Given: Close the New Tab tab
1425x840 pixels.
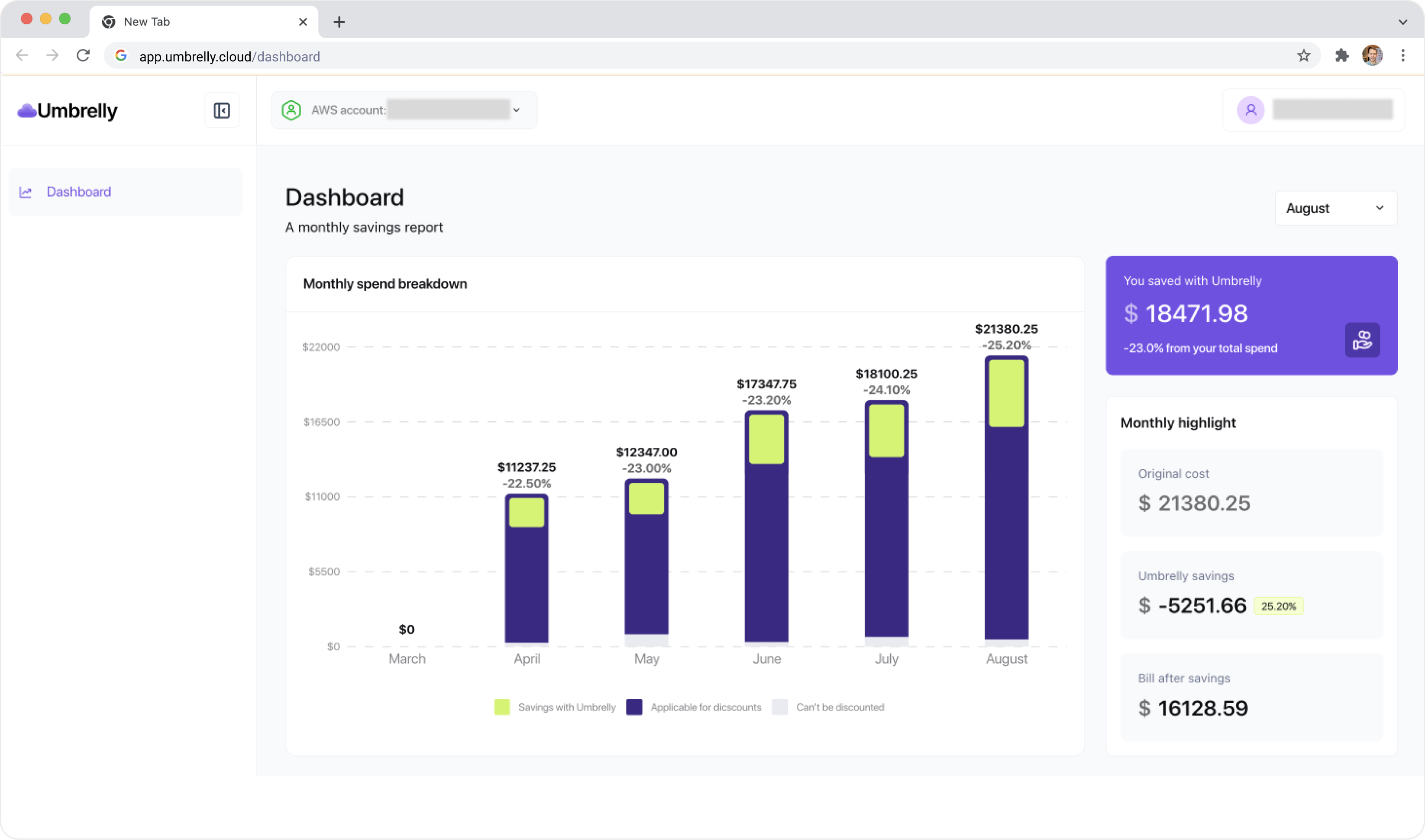Looking at the screenshot, I should pyautogui.click(x=303, y=22).
